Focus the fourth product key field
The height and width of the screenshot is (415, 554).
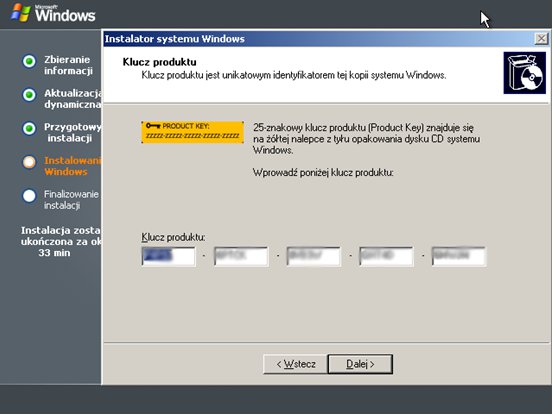point(386,256)
